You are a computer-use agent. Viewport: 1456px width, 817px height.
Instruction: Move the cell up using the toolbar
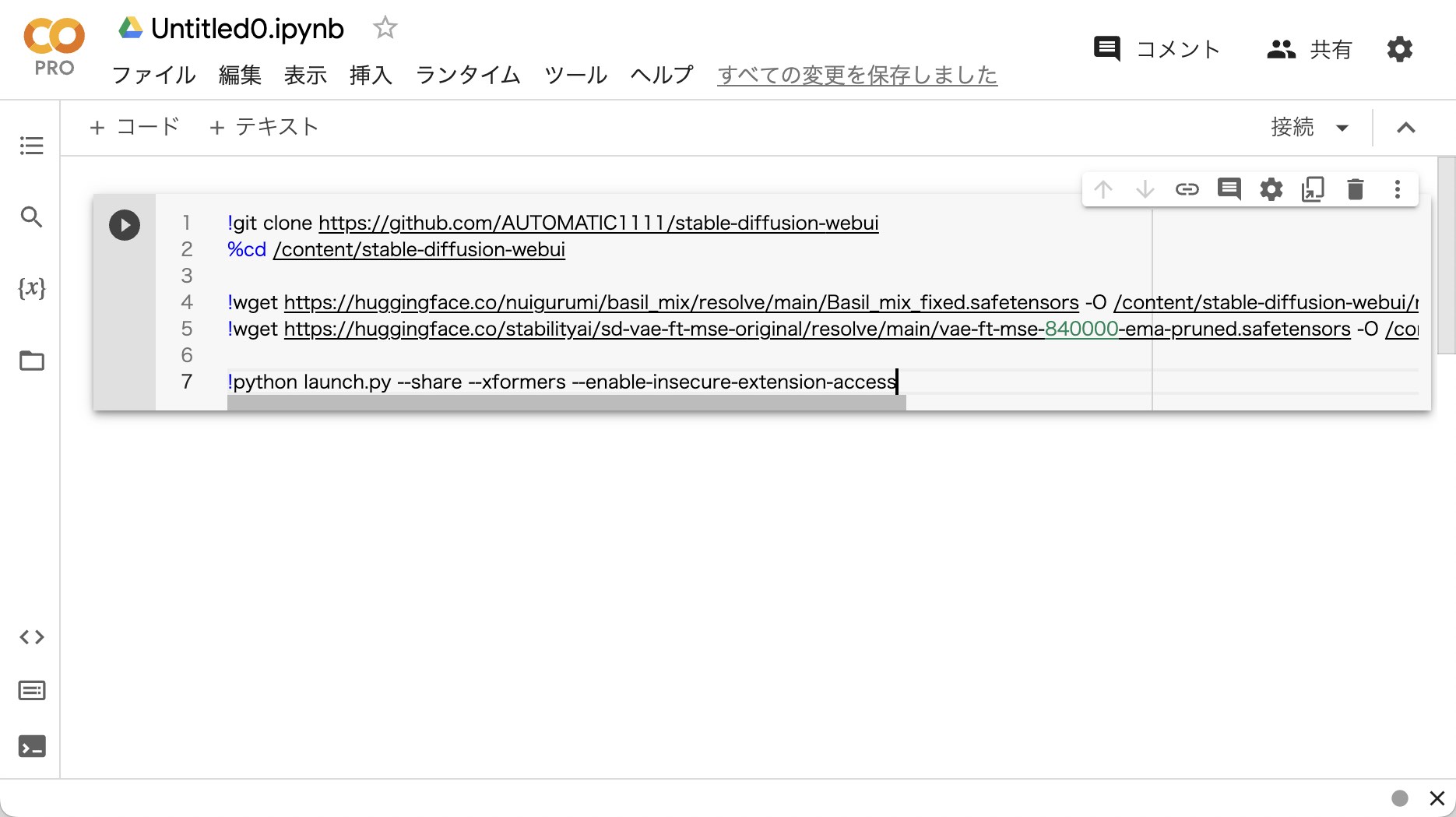(x=1103, y=188)
